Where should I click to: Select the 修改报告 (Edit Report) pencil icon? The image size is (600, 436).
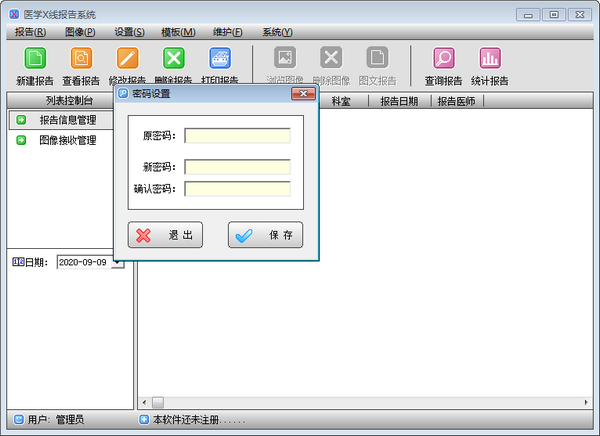127,60
